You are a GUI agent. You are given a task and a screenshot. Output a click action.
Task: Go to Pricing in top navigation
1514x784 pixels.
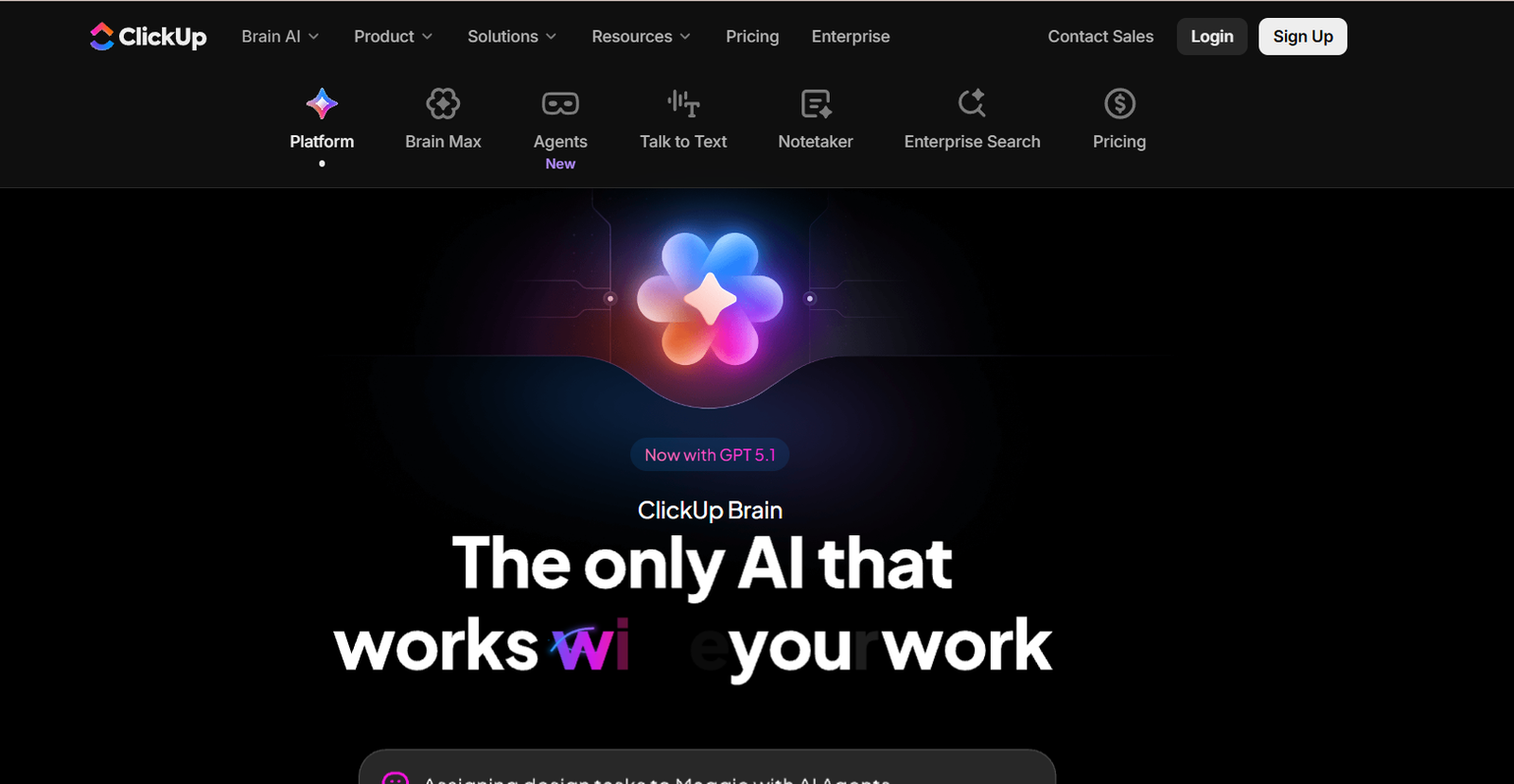coord(752,36)
